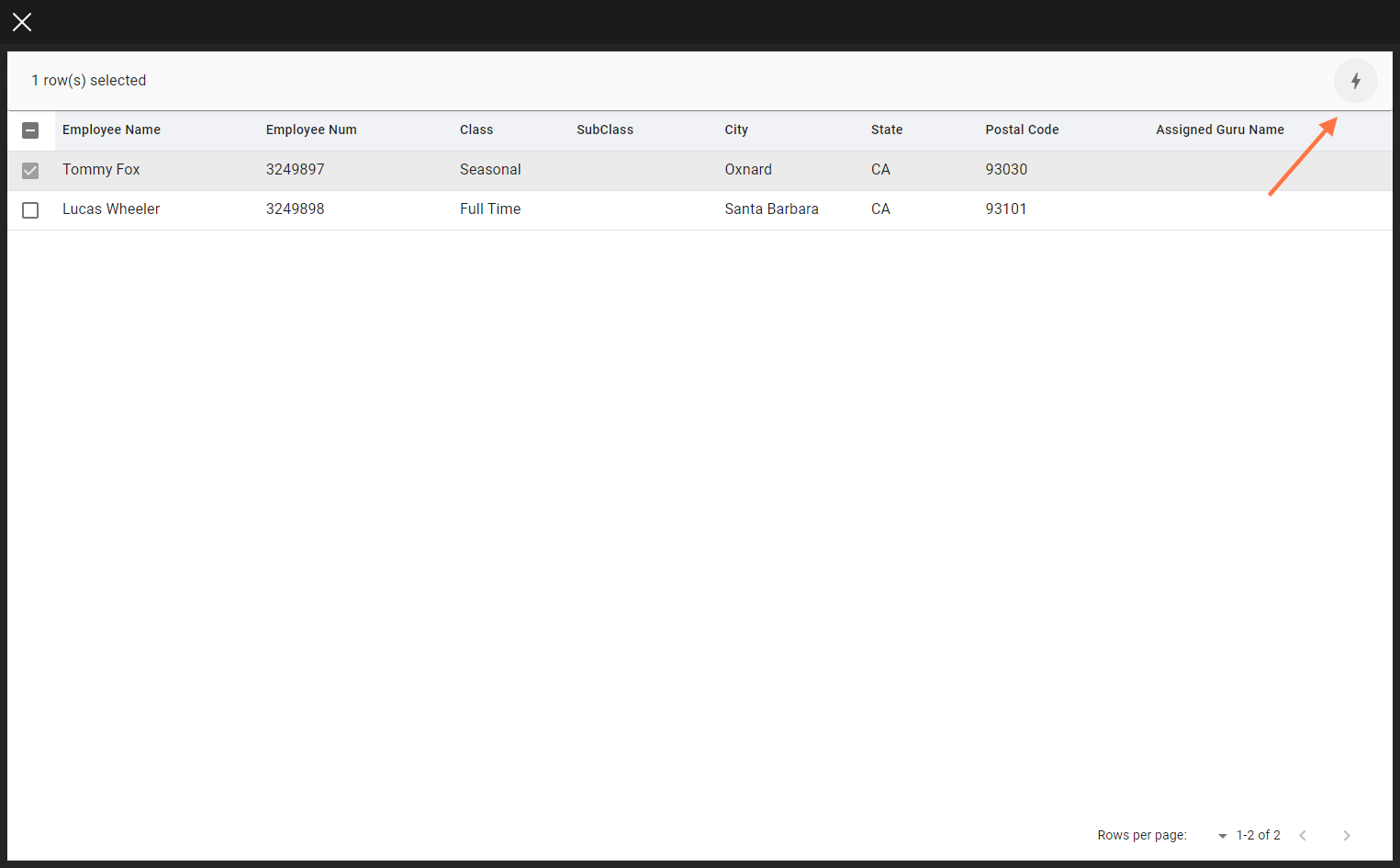Sort by SubClass column header
This screenshot has height=868, width=1400.
point(605,130)
